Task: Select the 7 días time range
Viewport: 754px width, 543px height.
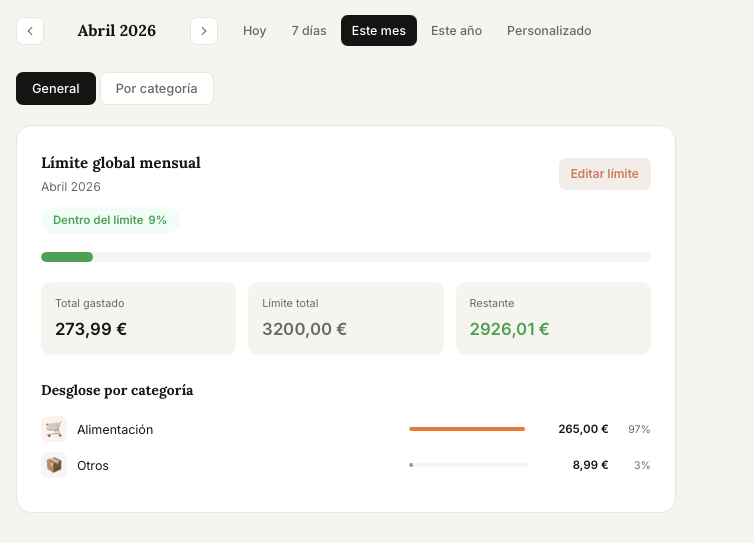Action: click(309, 31)
